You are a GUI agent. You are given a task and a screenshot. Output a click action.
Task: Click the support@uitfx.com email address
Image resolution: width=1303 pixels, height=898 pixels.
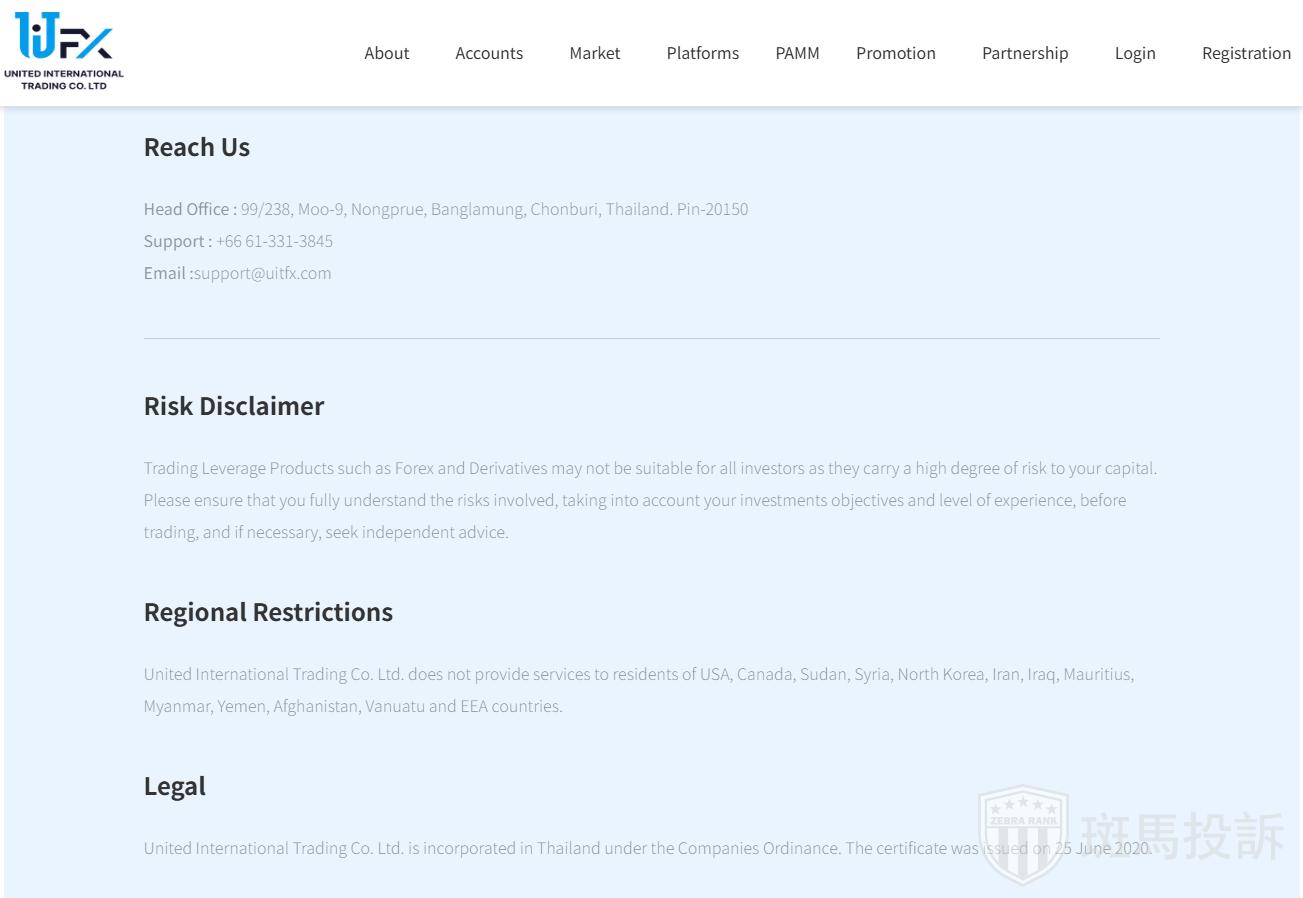pyautogui.click(x=263, y=273)
